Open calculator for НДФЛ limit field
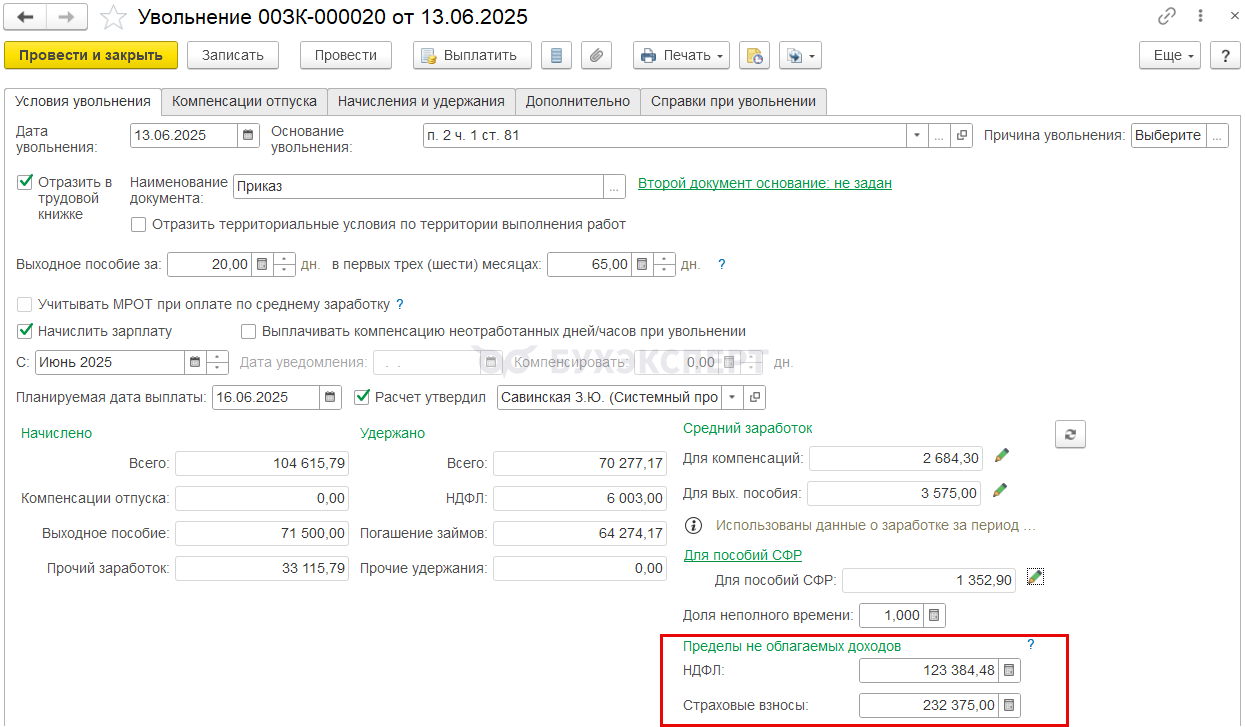1245x727 pixels. click(x=1010, y=670)
